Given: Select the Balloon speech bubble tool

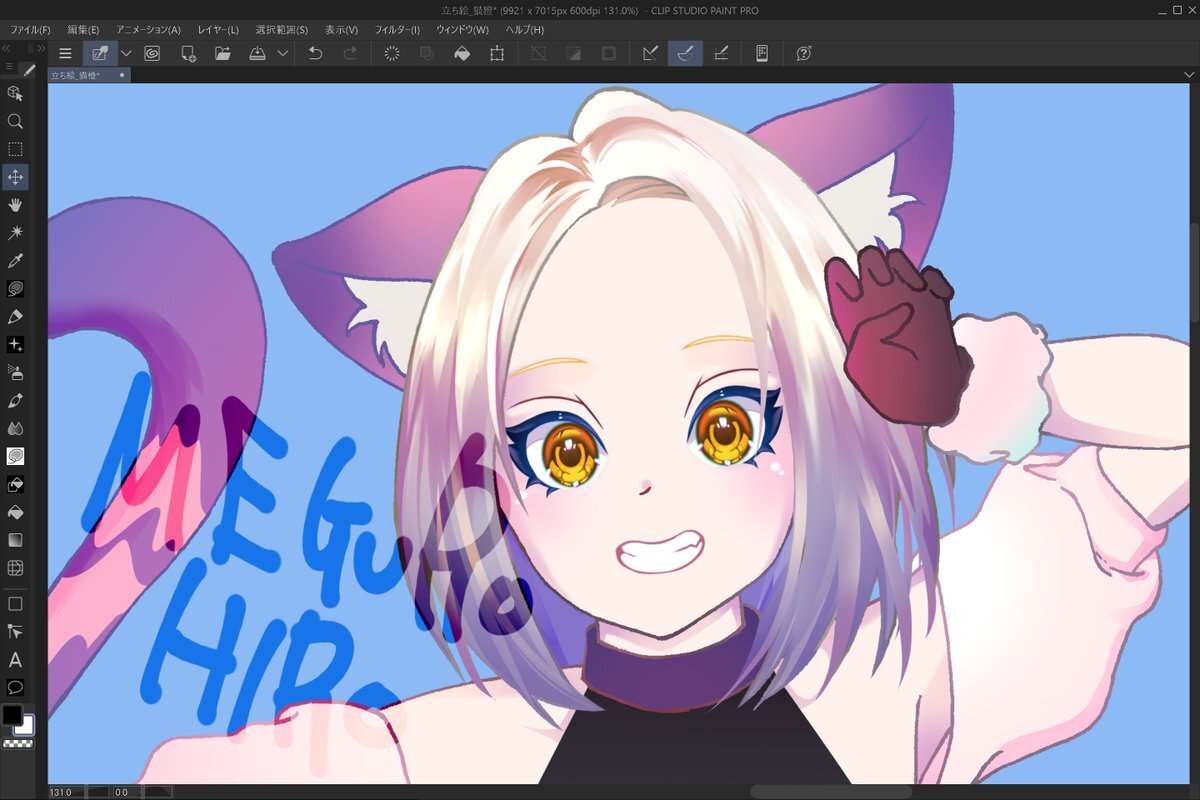Looking at the screenshot, I should [15, 688].
